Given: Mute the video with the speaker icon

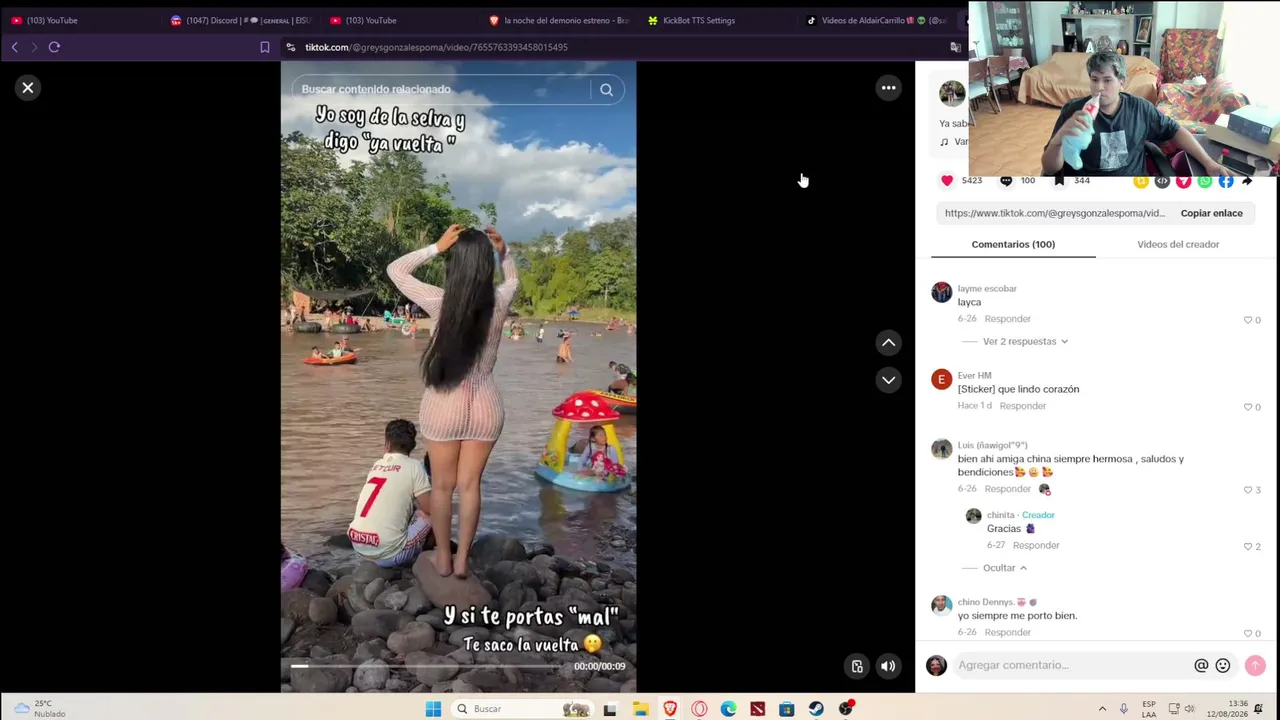Looking at the screenshot, I should tap(888, 667).
